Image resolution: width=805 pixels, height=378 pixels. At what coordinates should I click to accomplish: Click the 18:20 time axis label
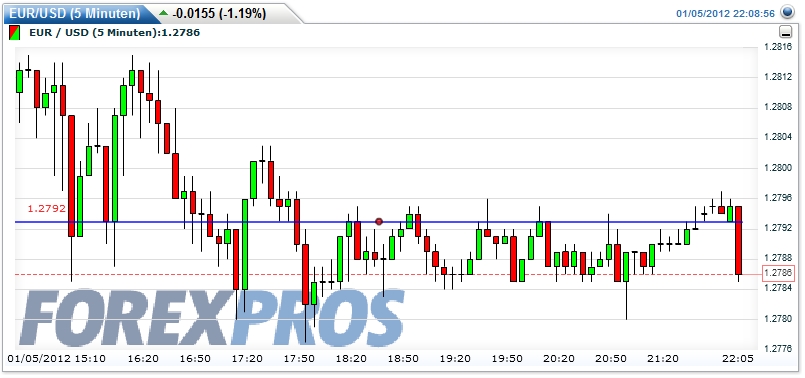click(352, 359)
